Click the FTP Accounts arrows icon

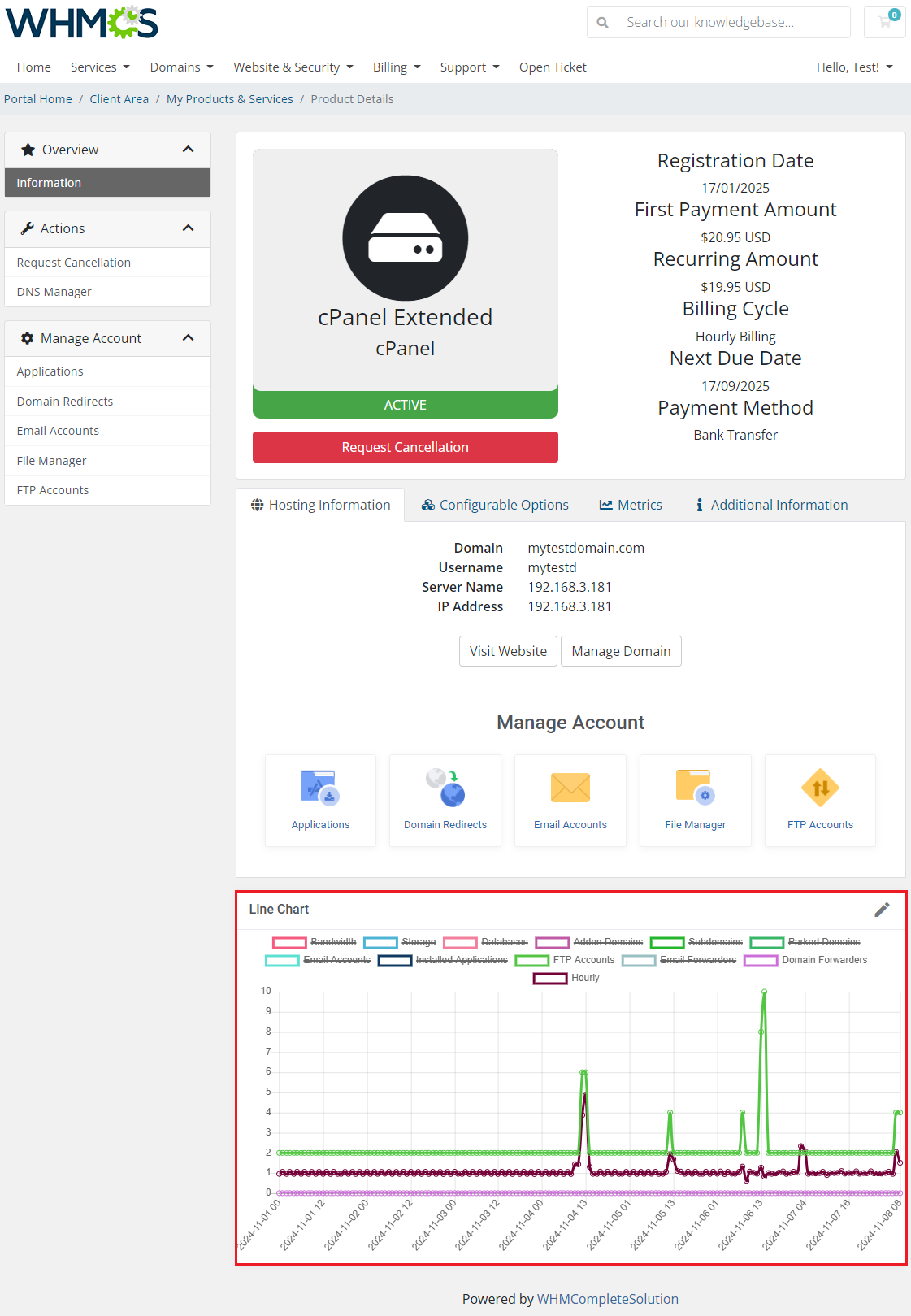[821, 788]
